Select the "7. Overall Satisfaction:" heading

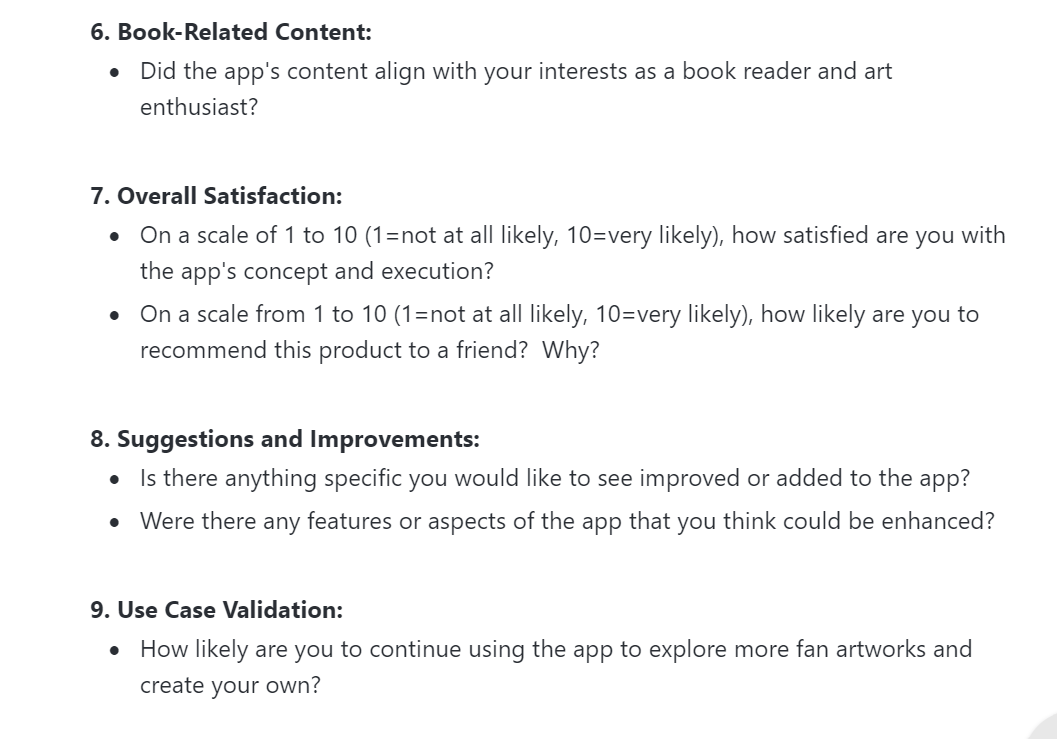(x=216, y=196)
